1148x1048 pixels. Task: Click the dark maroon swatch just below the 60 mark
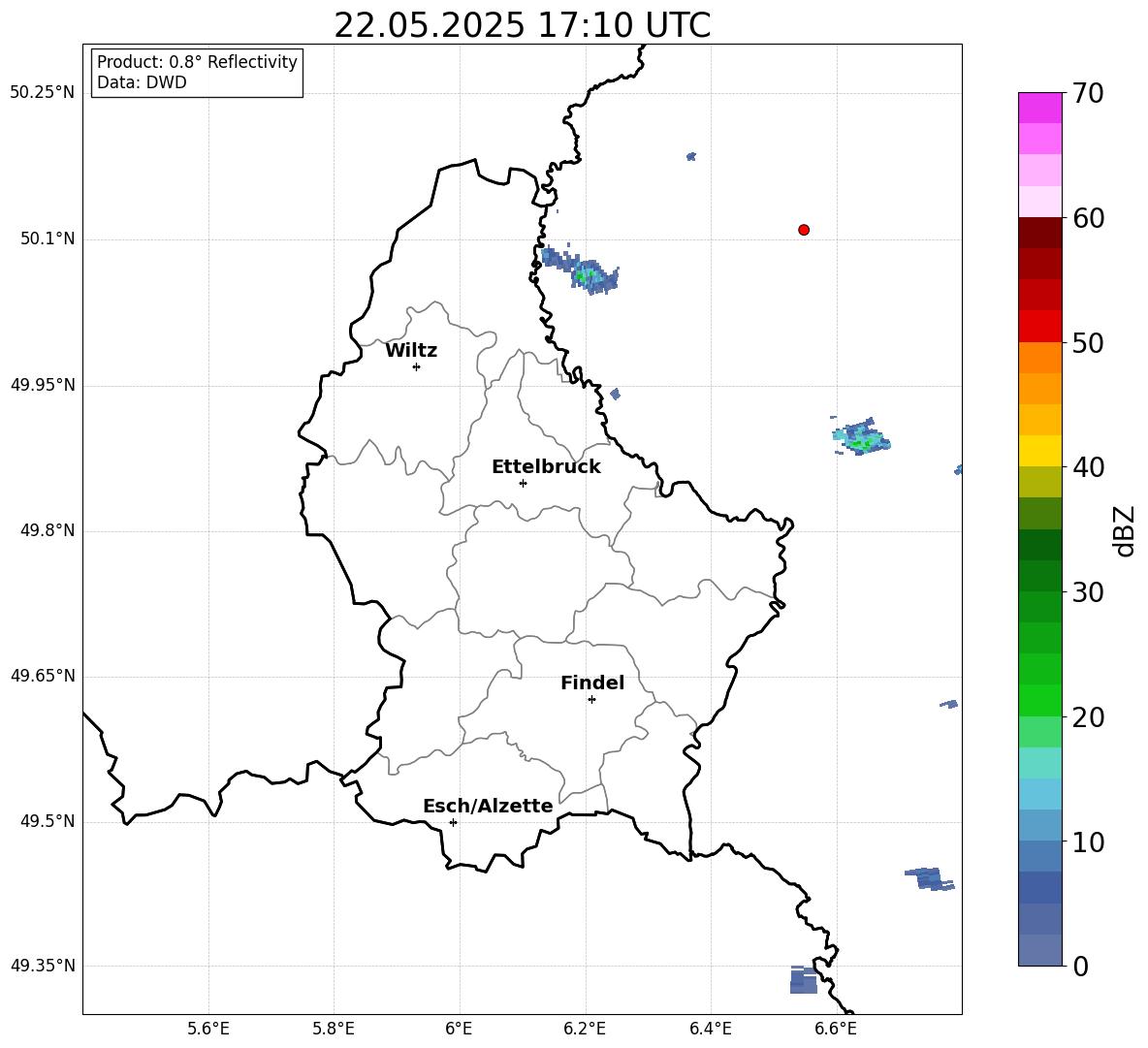click(x=1040, y=233)
